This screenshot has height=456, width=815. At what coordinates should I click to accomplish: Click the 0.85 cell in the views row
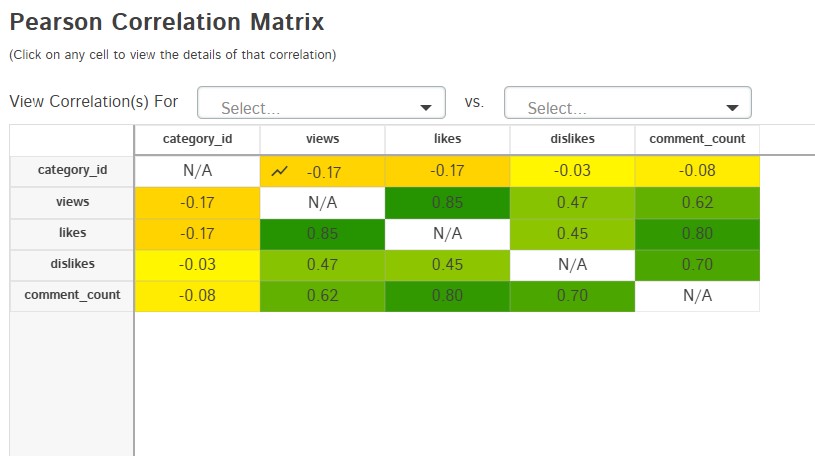[447, 202]
